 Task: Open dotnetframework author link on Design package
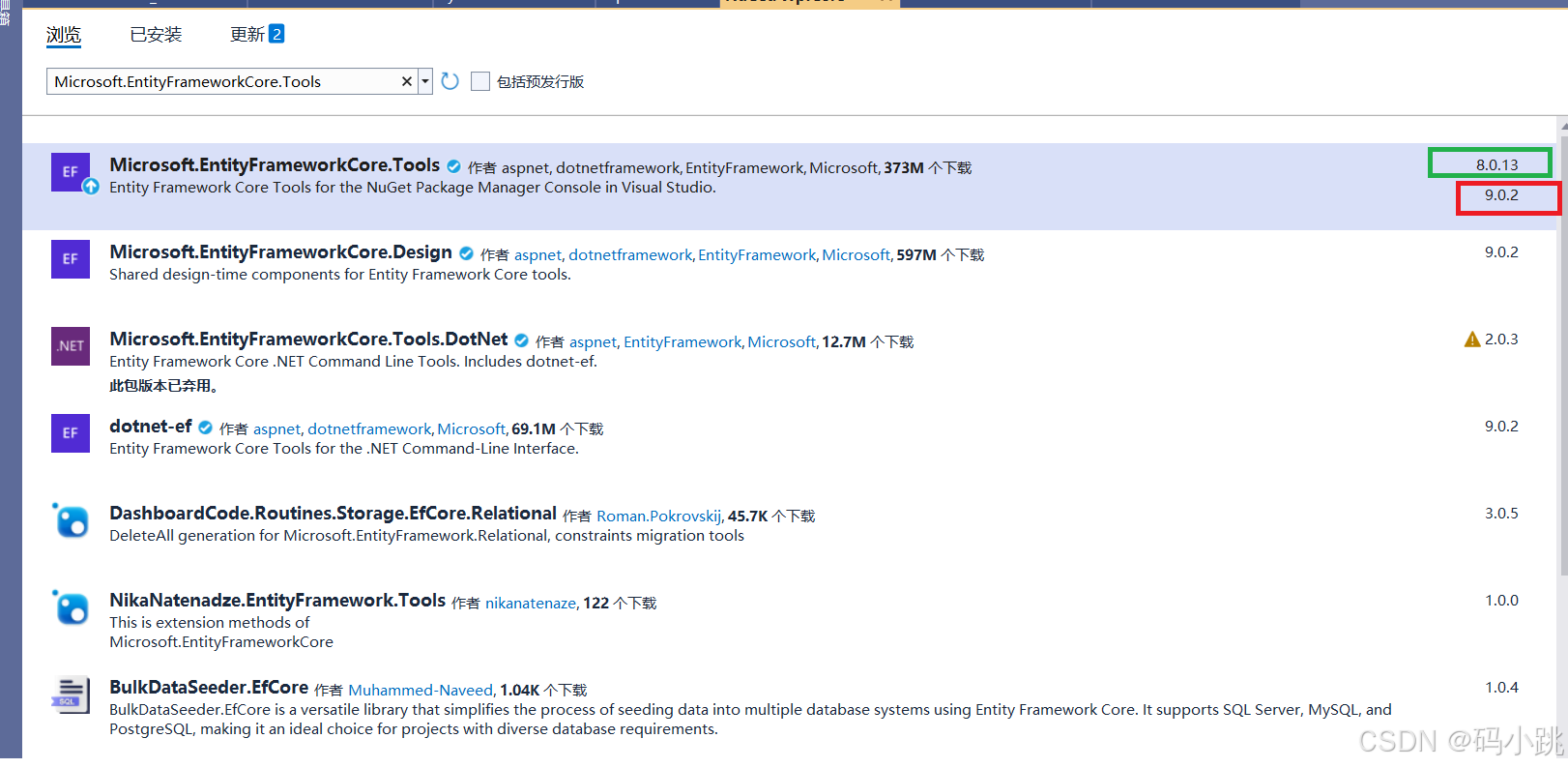pyautogui.click(x=630, y=255)
